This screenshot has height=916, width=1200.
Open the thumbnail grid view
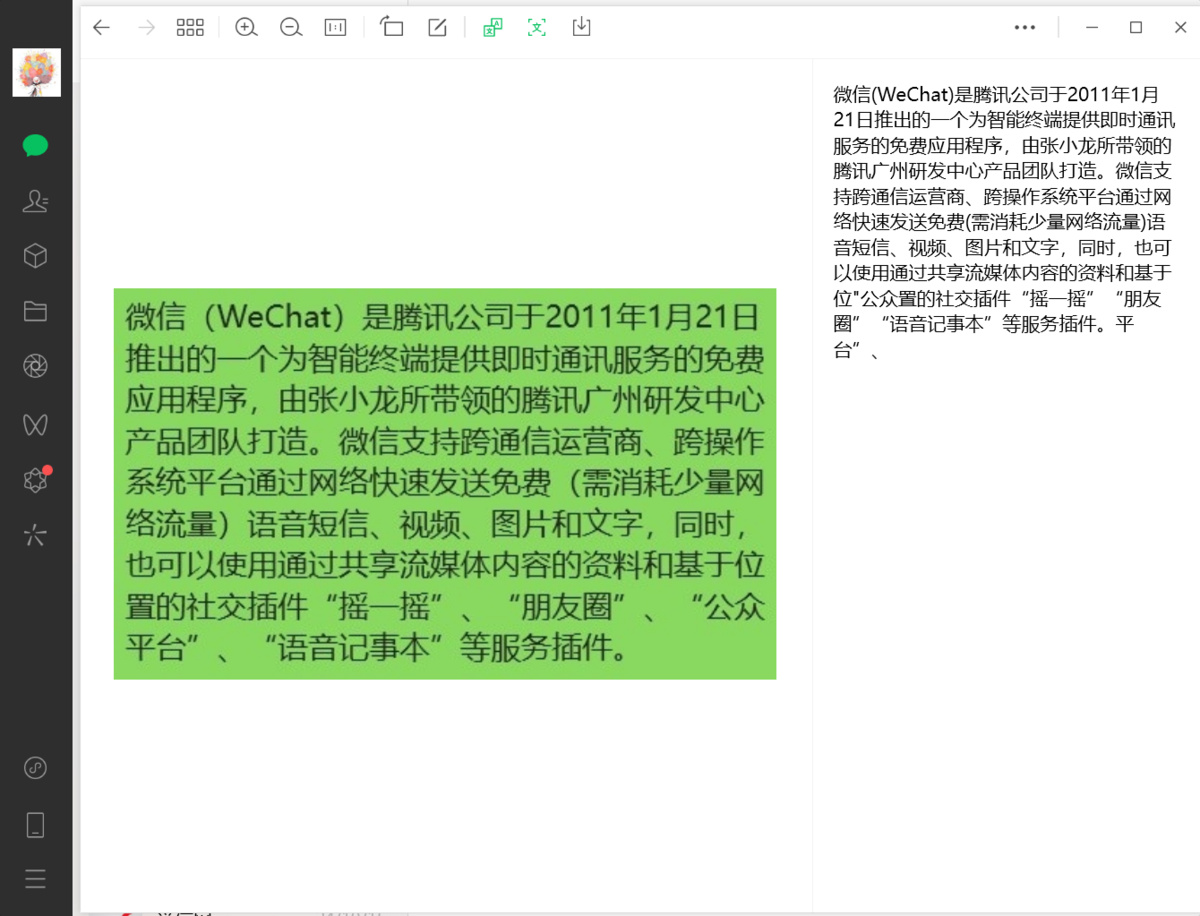pyautogui.click(x=189, y=27)
